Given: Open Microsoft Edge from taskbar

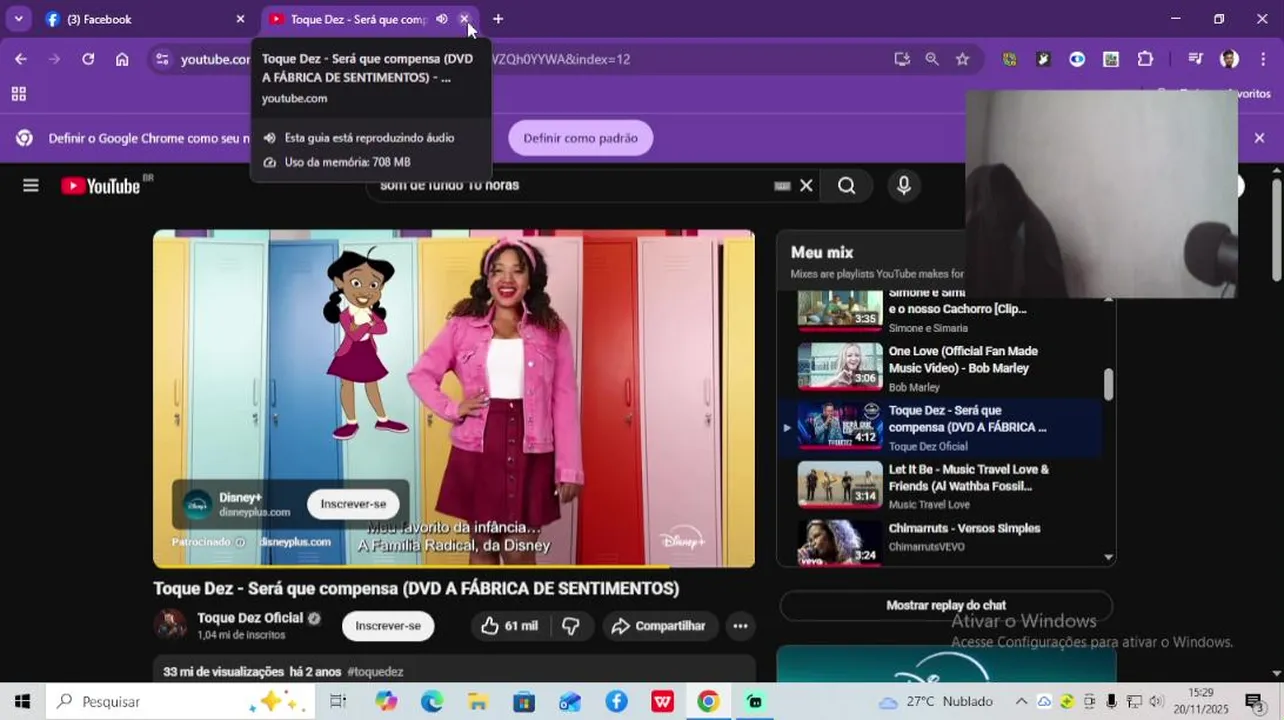Looking at the screenshot, I should coord(432,702).
